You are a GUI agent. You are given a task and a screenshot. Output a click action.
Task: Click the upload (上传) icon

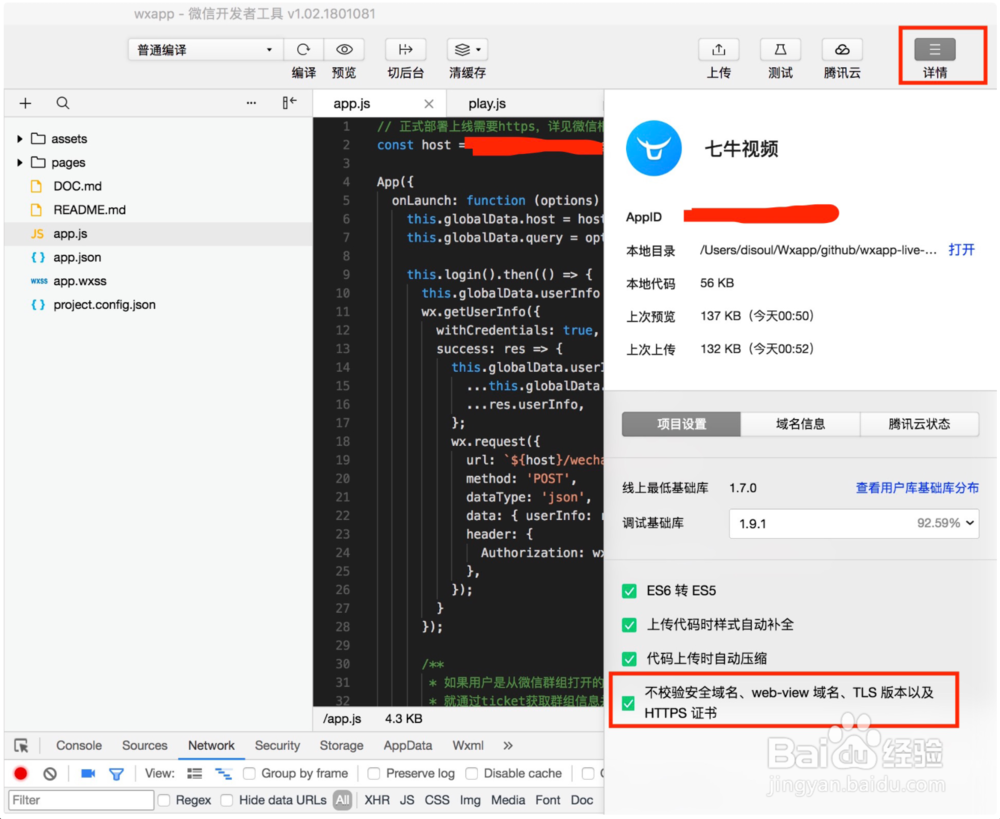719,49
